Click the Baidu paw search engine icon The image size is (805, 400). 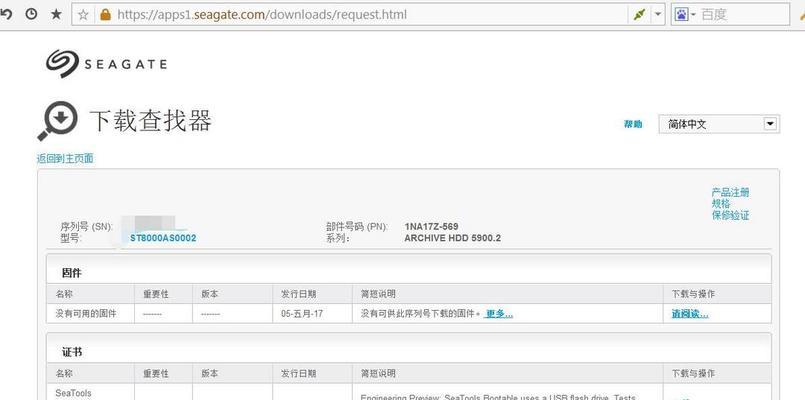pos(682,15)
